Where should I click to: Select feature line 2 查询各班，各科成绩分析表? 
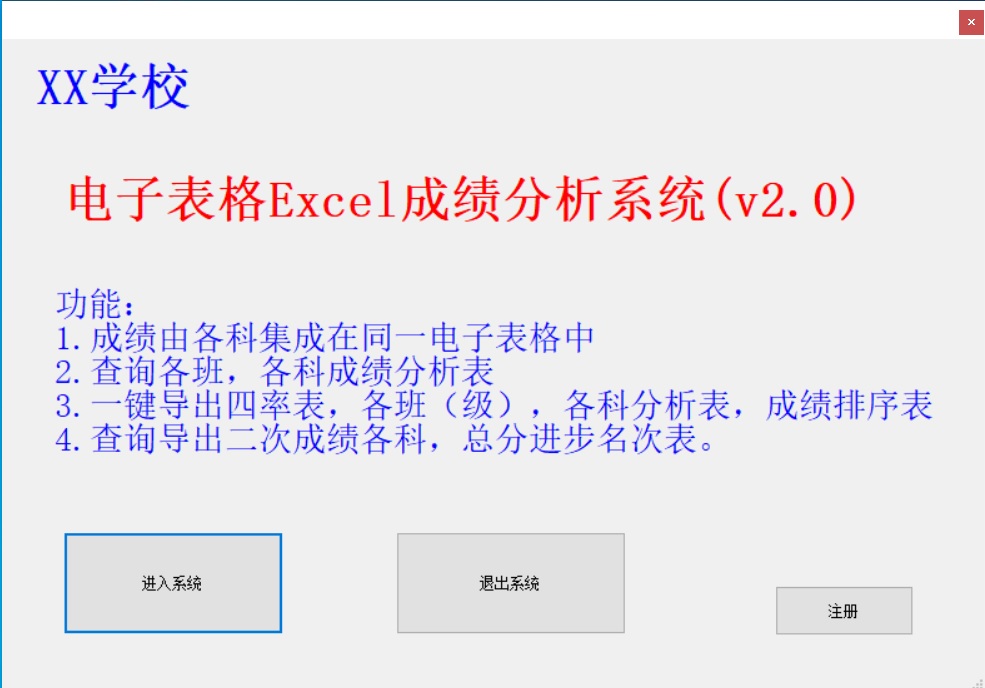pos(275,371)
